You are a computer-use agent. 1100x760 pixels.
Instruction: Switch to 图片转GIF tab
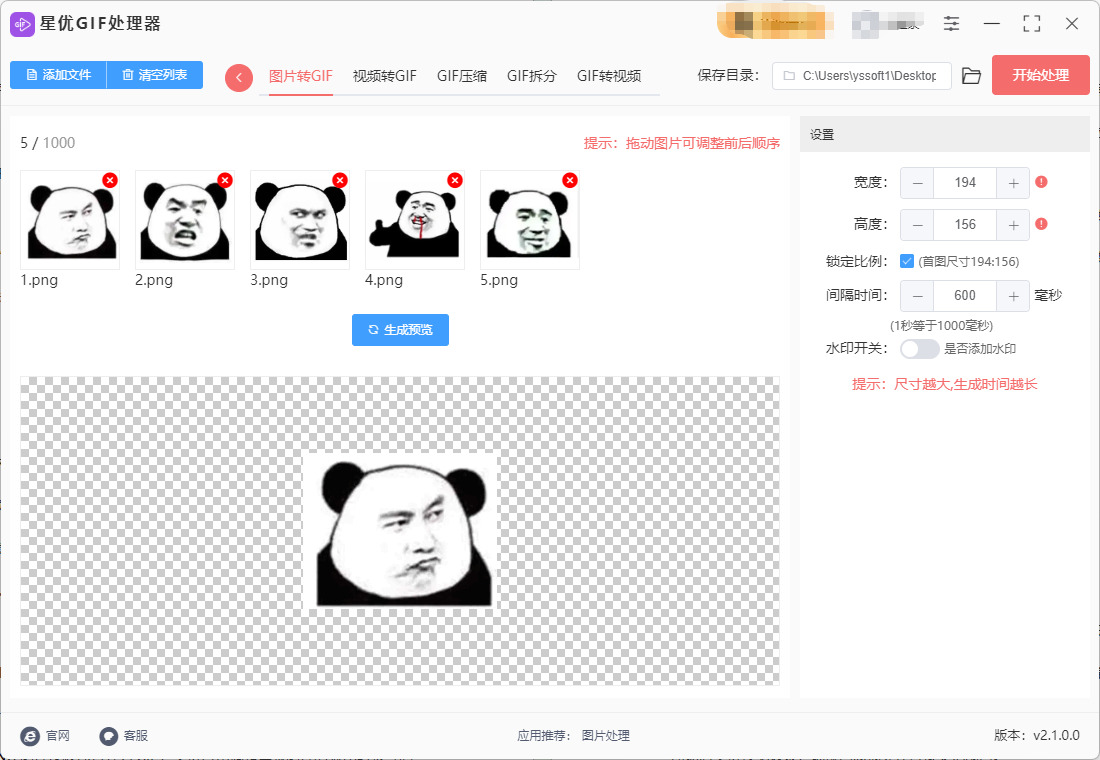click(300, 76)
